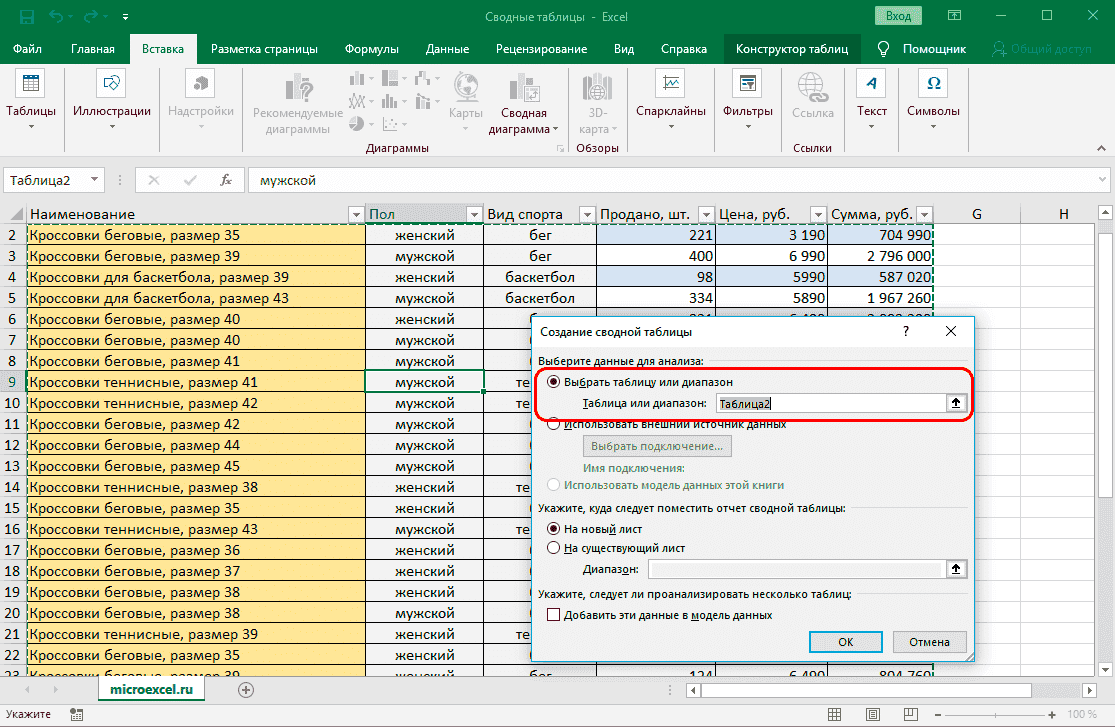This screenshot has width=1115, height=727.
Task: Enable 'Добавить эти данные в модель данных'
Action: click(x=554, y=615)
